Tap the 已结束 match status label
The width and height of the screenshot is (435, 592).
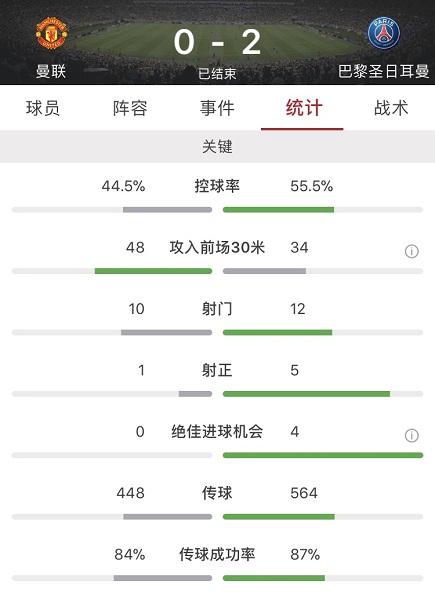click(217, 74)
